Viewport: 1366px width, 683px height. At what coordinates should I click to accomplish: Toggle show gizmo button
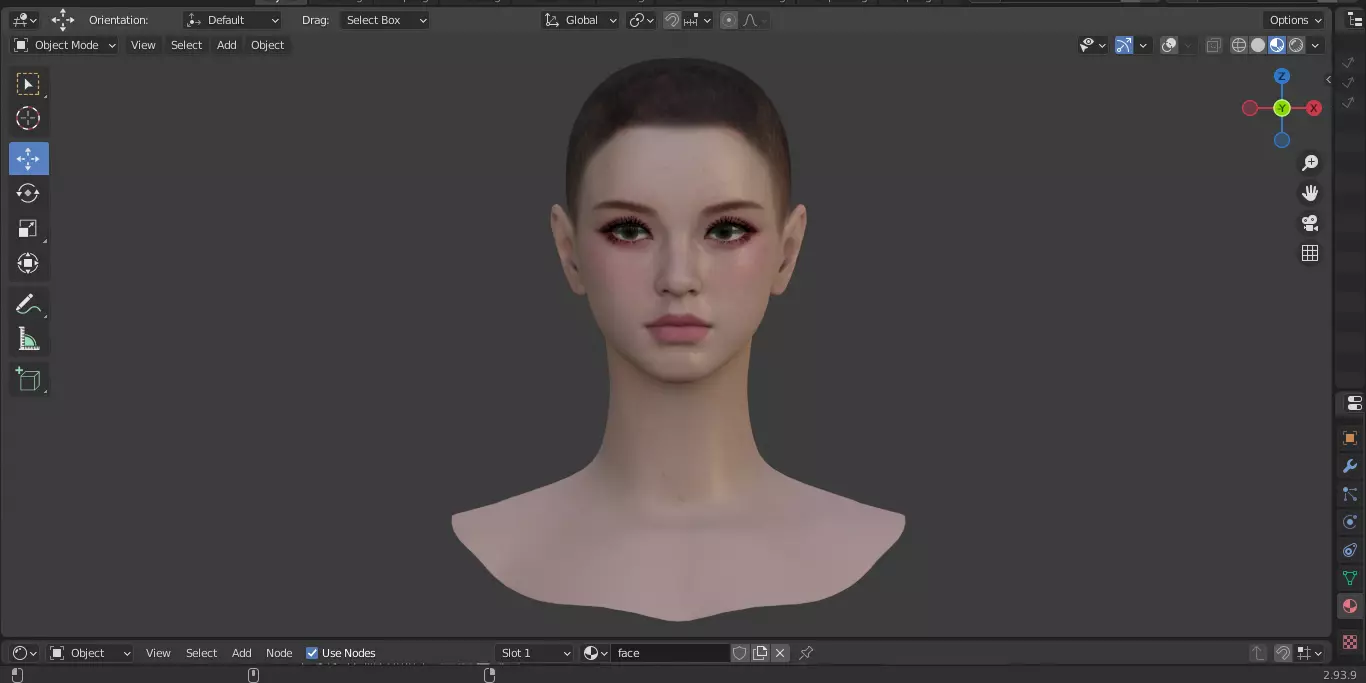[x=1124, y=45]
